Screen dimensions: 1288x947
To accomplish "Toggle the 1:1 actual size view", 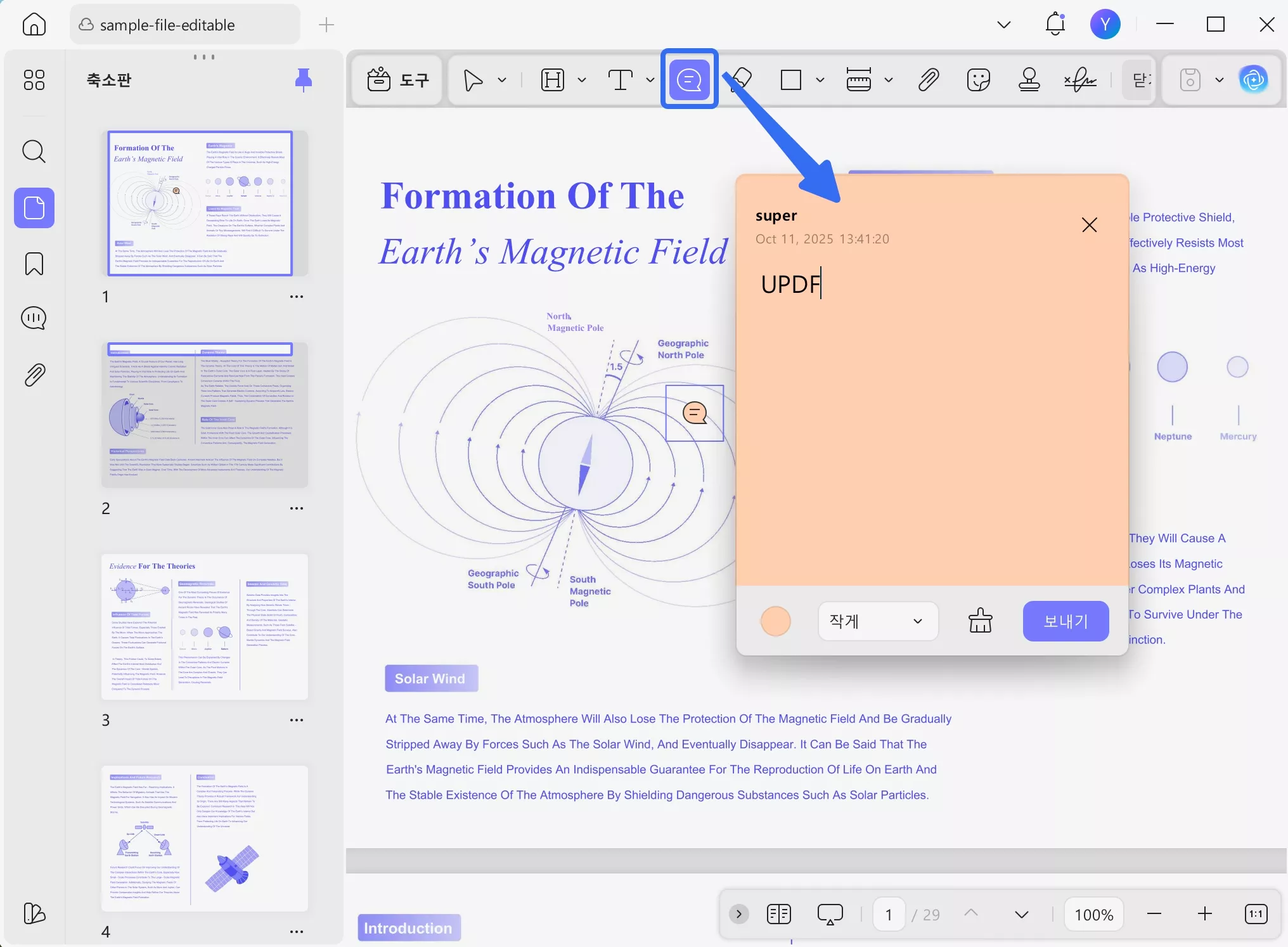I will pos(1256,914).
